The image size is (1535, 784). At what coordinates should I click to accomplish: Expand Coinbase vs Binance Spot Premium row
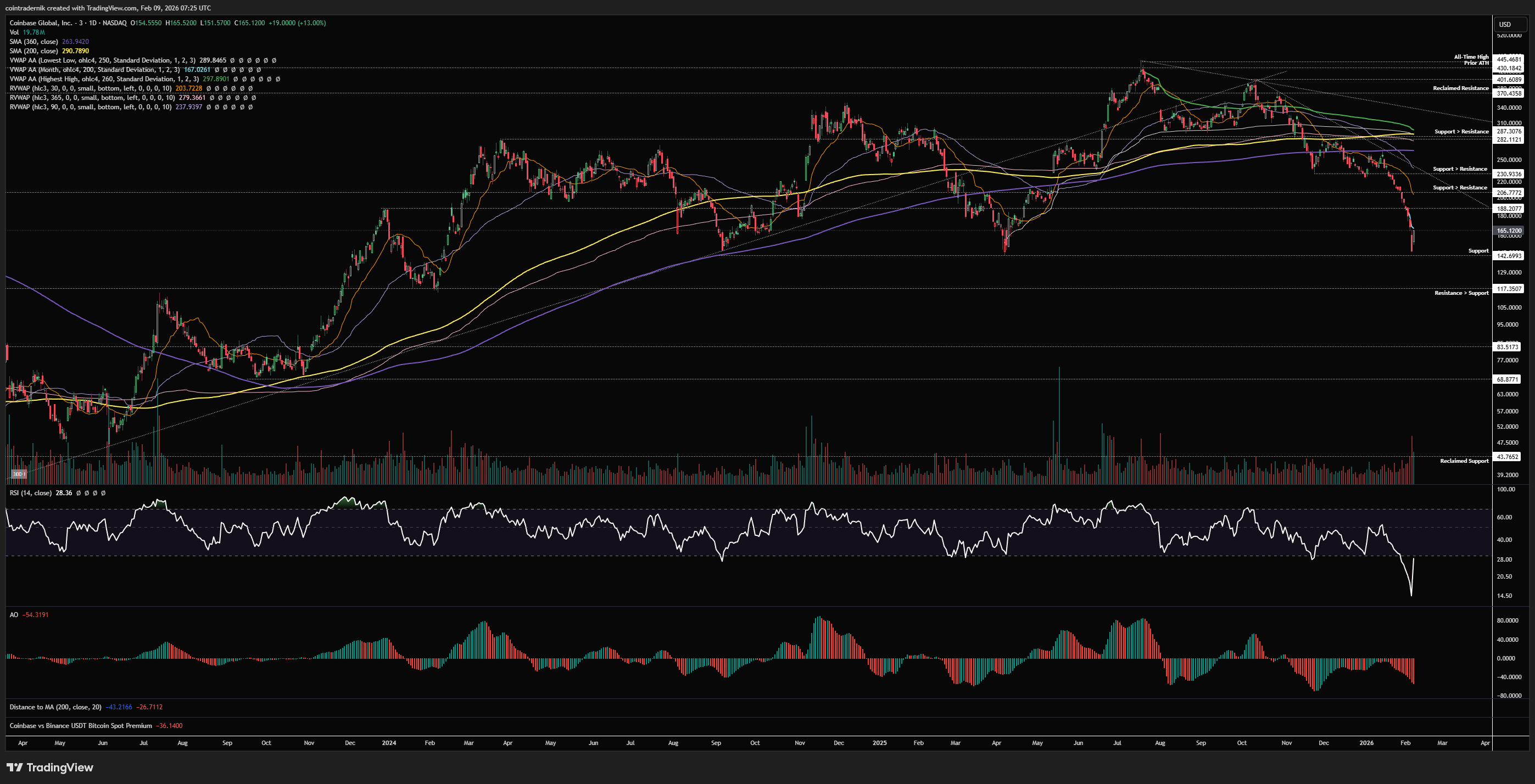click(x=80, y=726)
